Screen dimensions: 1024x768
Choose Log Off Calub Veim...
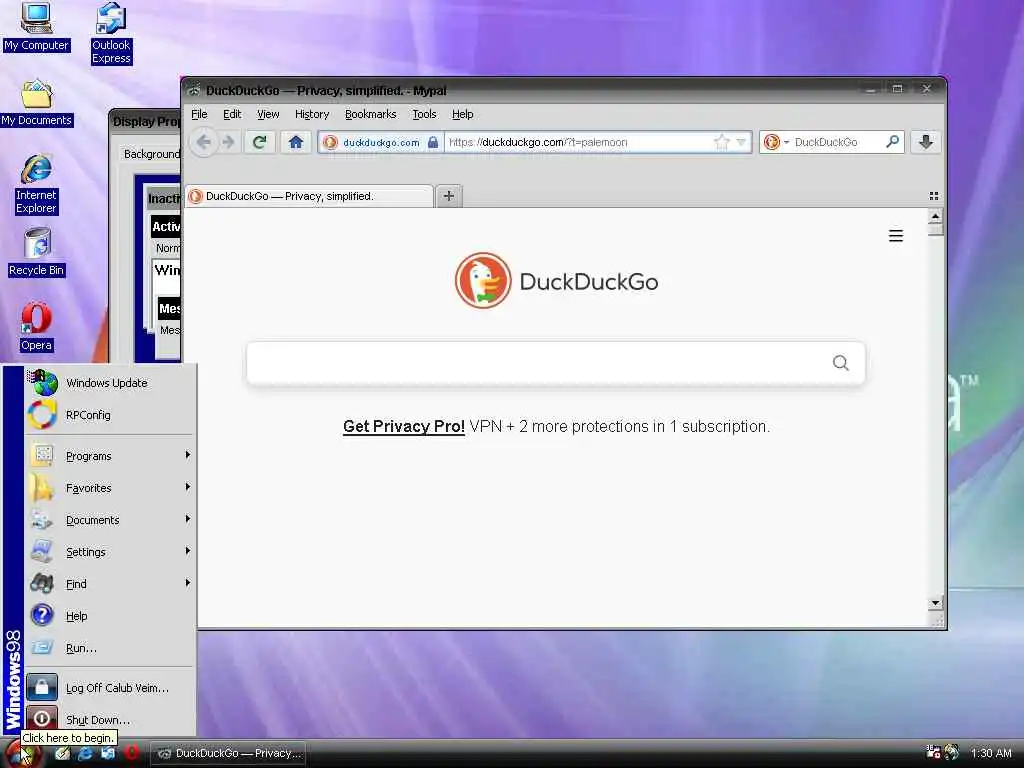click(111, 687)
